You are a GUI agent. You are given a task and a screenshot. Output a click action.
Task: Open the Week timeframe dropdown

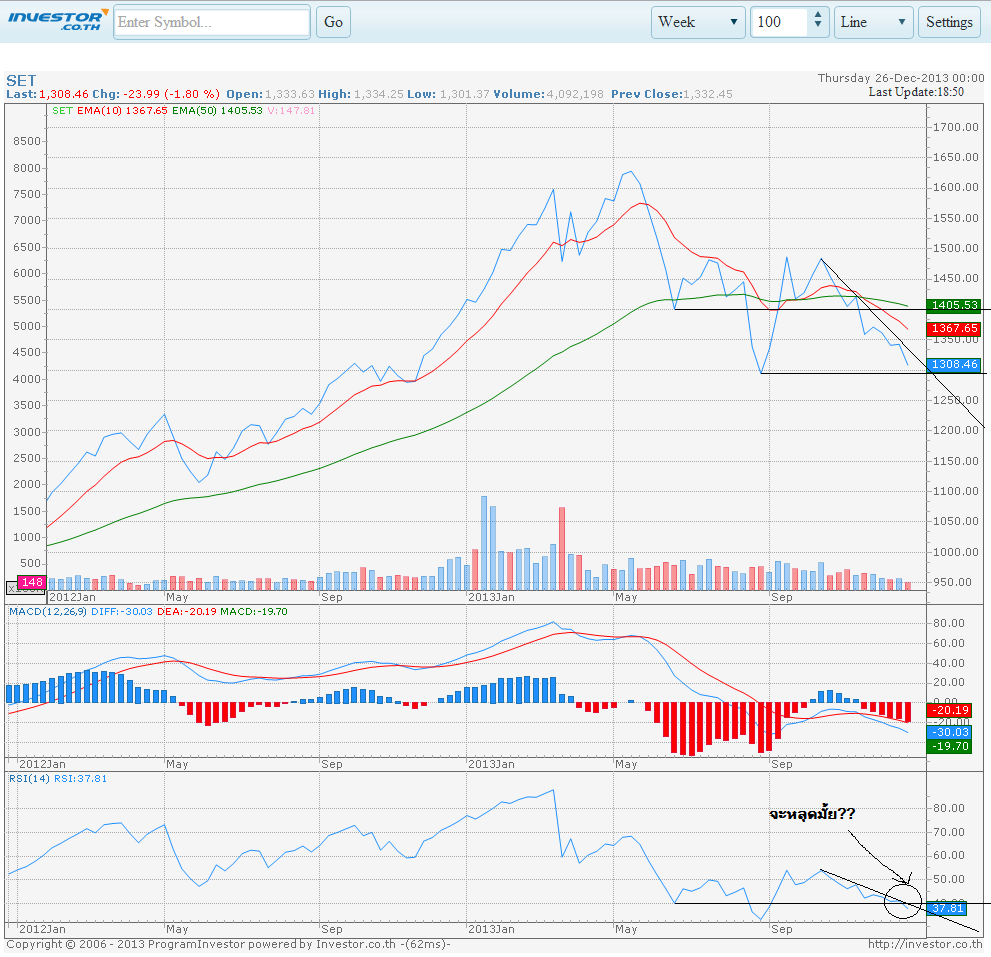click(698, 22)
